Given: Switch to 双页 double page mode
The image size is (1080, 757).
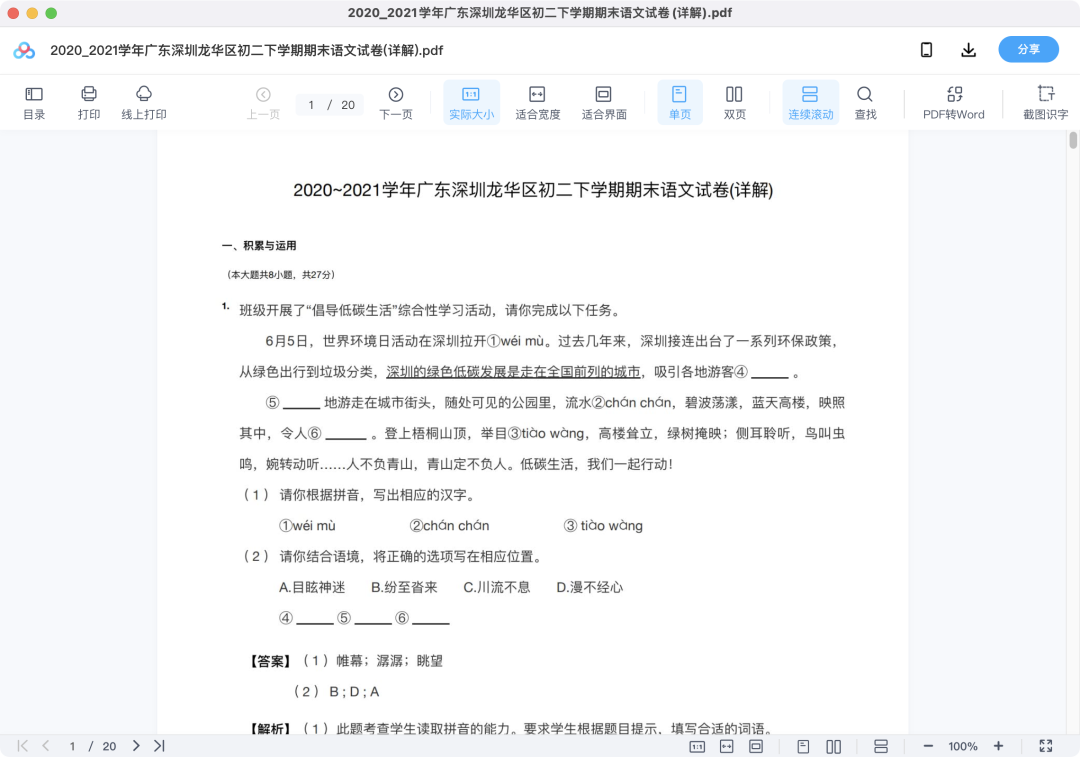Looking at the screenshot, I should point(734,102).
